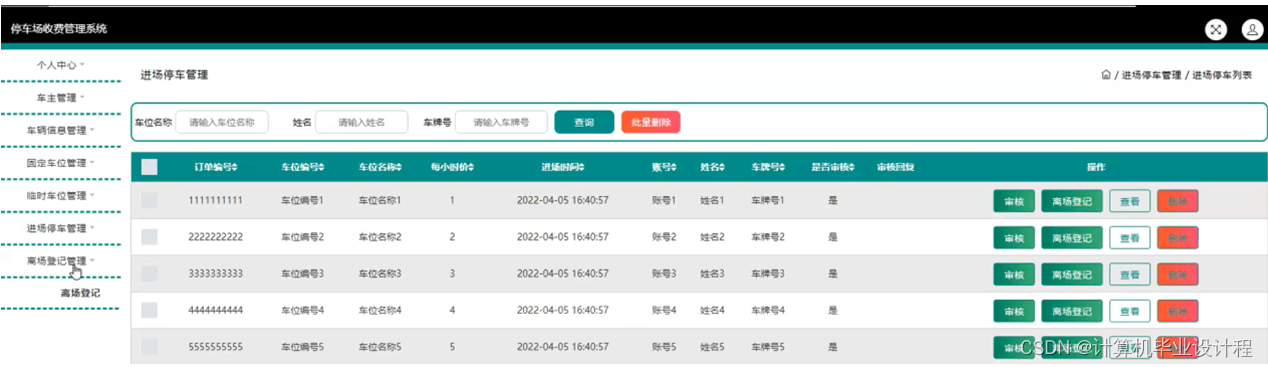Sort by 进场时间 column header

(563, 167)
